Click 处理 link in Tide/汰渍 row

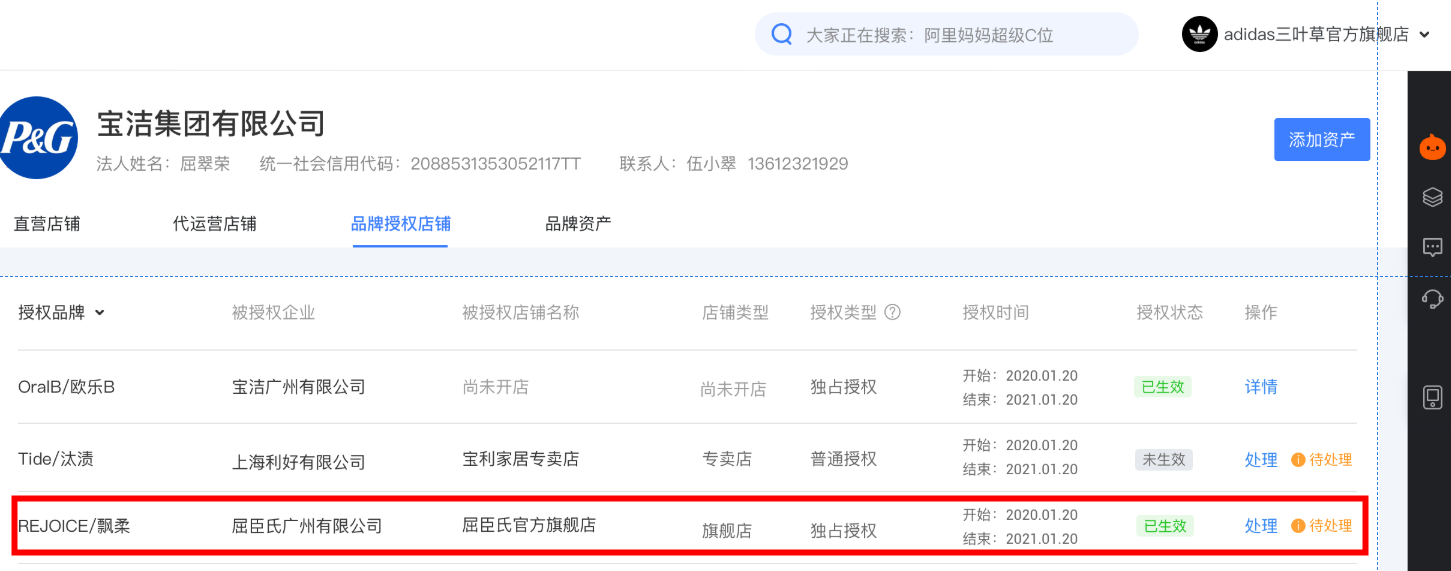pyautogui.click(x=1261, y=460)
